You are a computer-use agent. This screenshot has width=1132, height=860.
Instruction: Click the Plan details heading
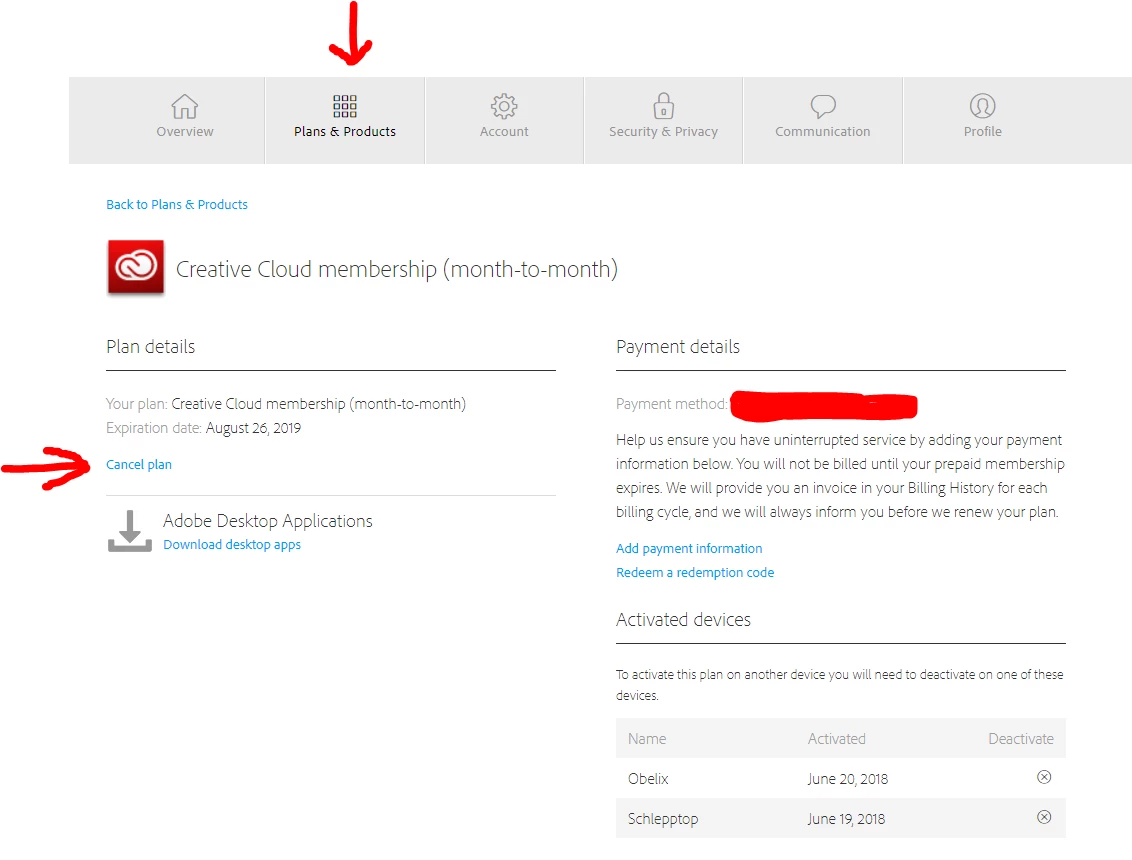tap(150, 347)
